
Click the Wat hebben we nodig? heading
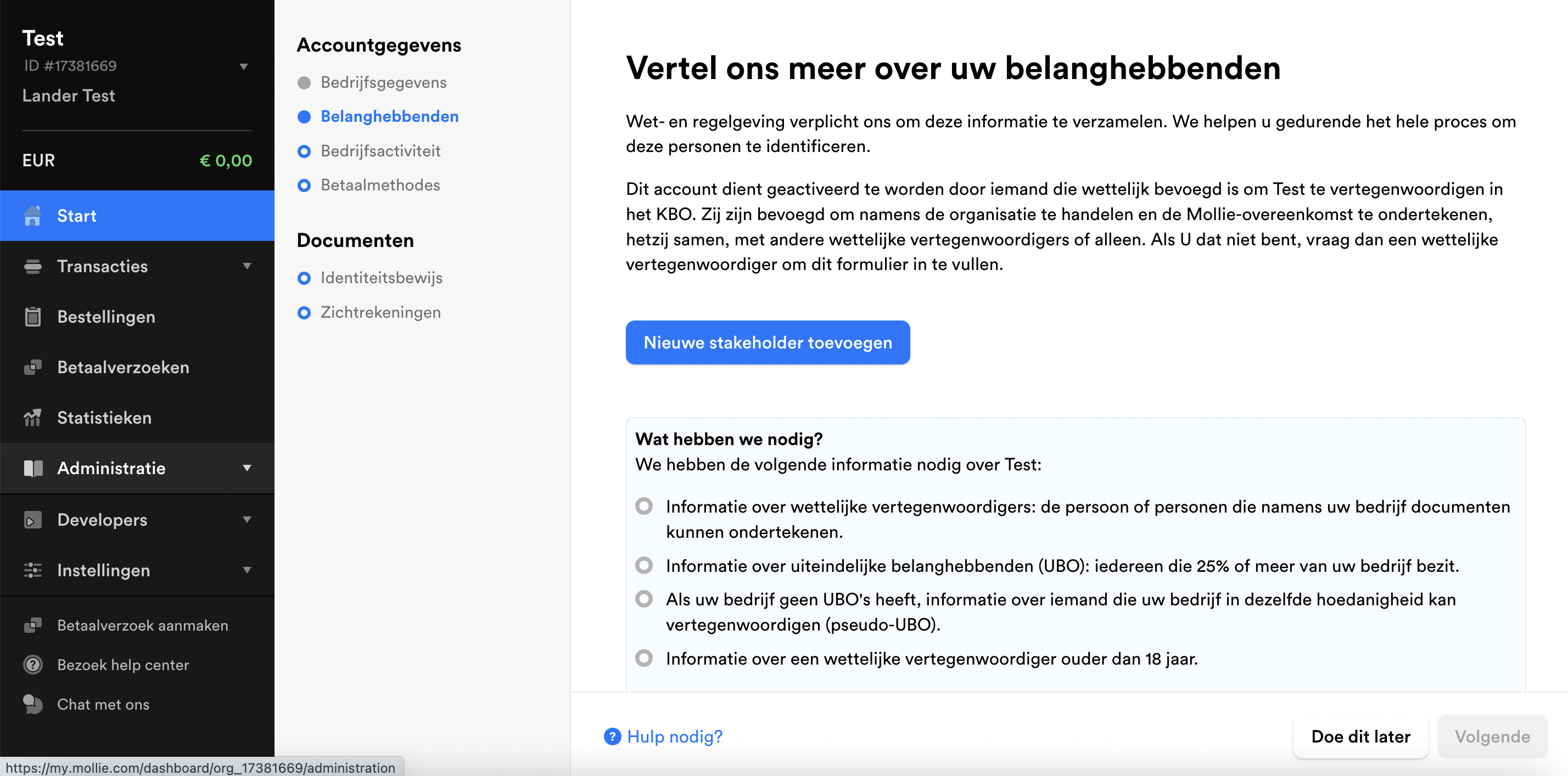coord(729,440)
